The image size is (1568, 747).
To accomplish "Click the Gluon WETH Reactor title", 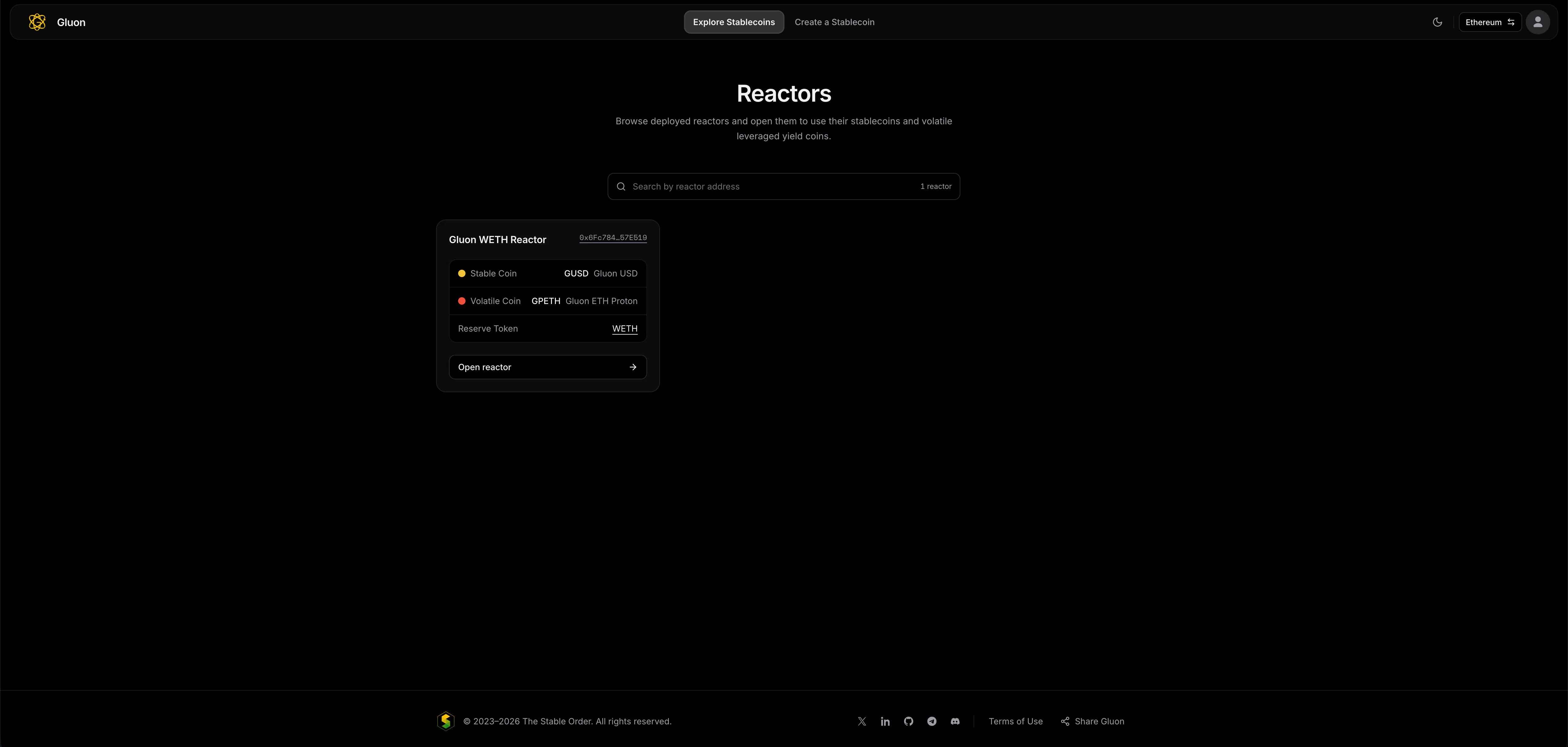I will pyautogui.click(x=497, y=240).
